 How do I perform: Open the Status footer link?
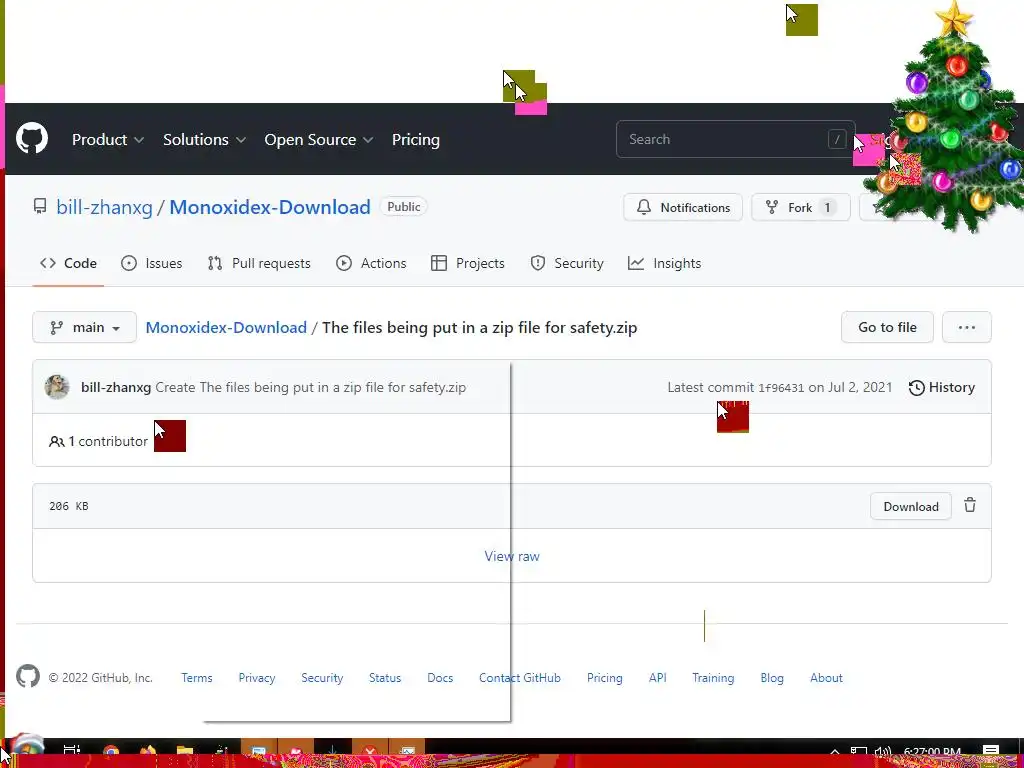(385, 678)
